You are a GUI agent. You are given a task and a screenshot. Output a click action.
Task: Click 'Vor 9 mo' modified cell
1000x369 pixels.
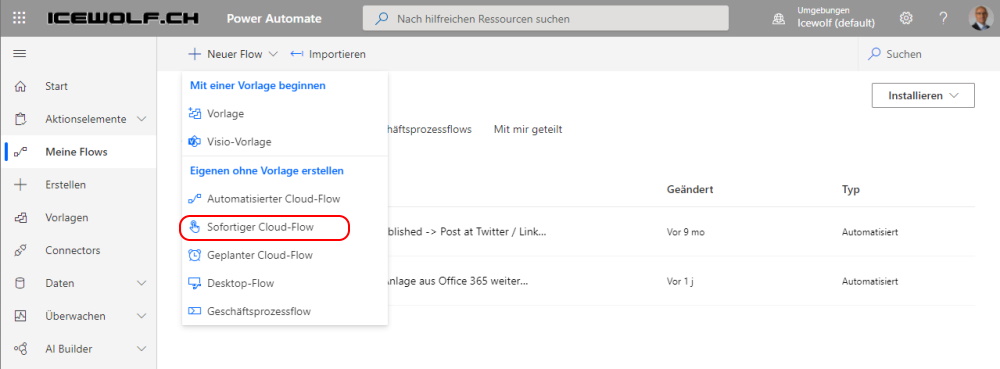[686, 232]
